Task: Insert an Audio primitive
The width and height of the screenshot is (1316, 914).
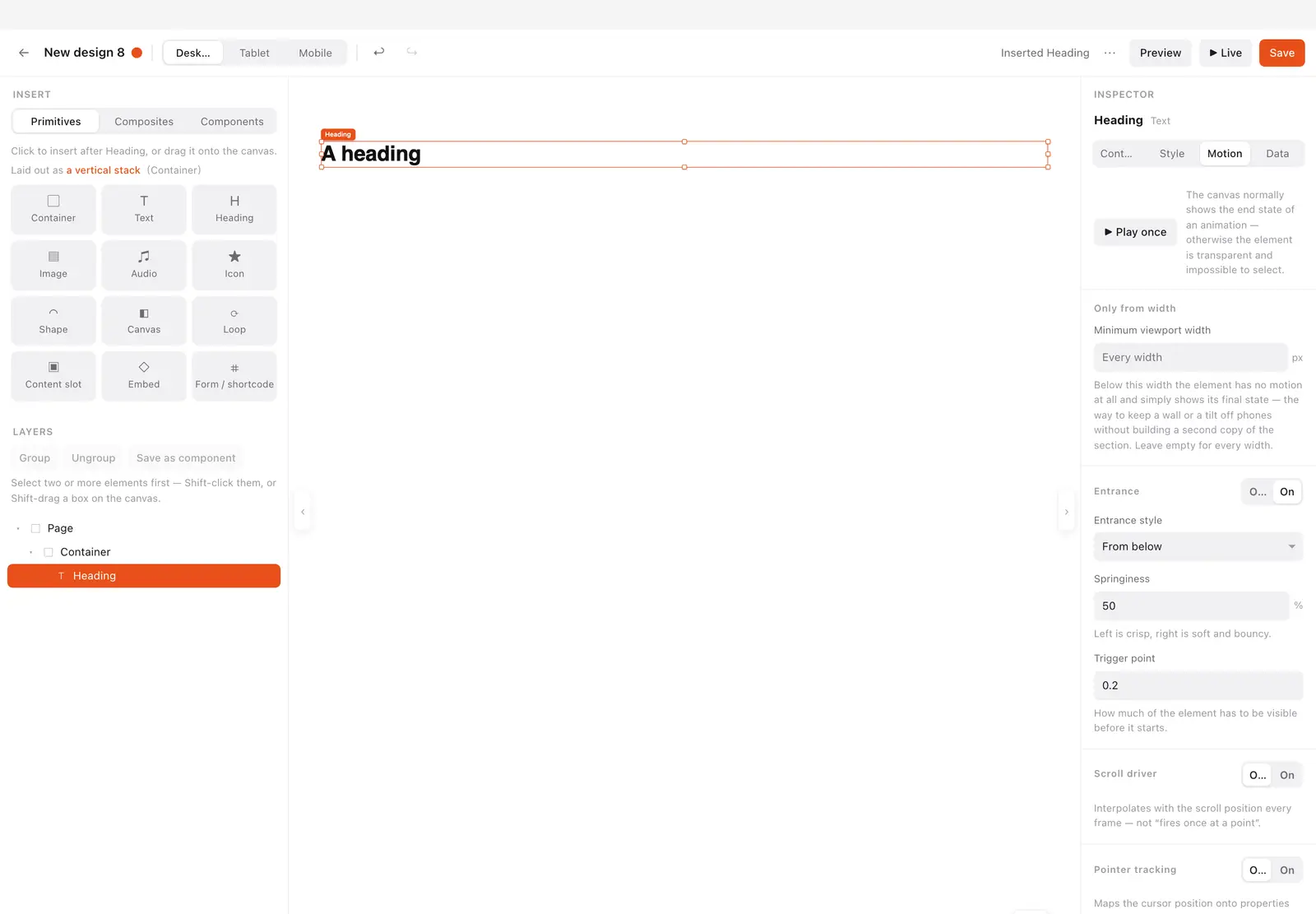Action: (144, 265)
